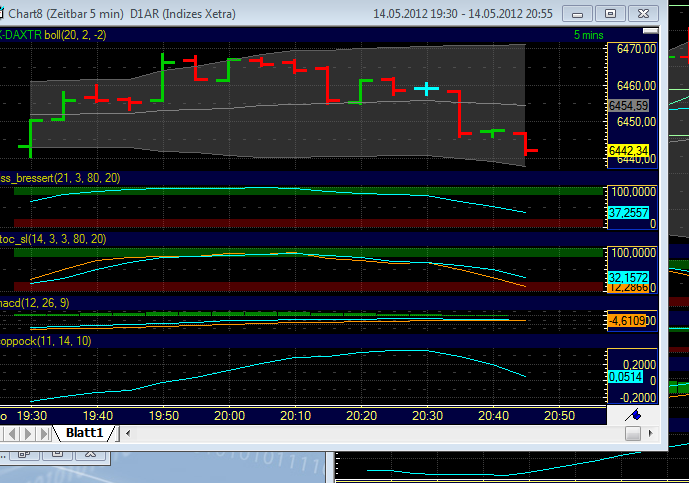Click the 6460,00 price axis label

(x=636, y=86)
